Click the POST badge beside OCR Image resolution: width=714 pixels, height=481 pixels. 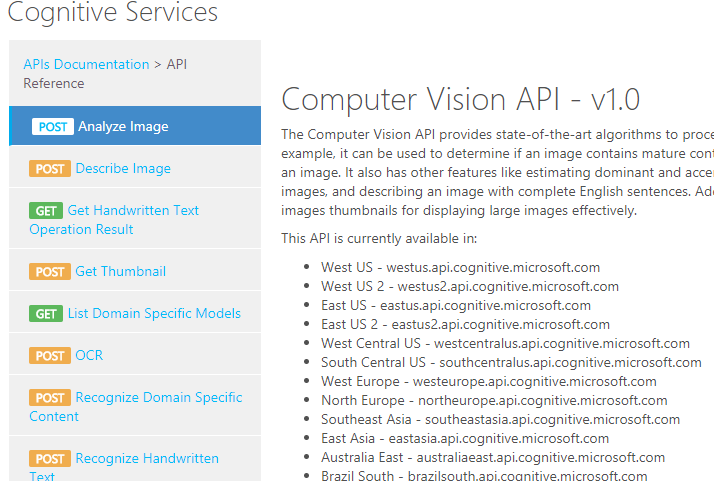[x=50, y=356]
